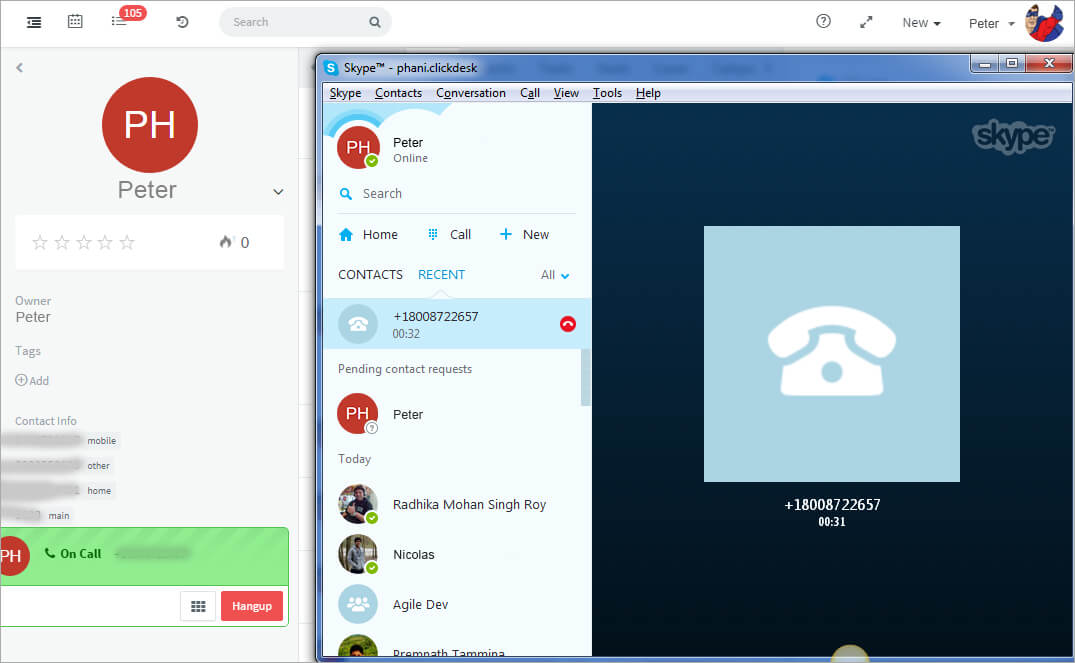1075x663 pixels.
Task: Click the recent history icon in toolbar
Action: click(182, 22)
